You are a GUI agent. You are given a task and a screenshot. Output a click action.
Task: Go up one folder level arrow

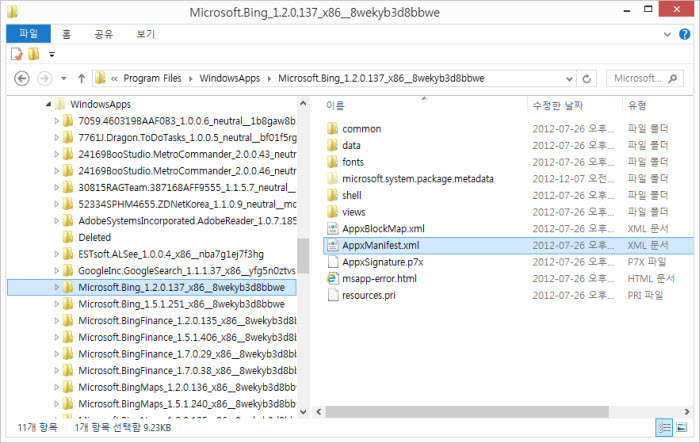81,79
